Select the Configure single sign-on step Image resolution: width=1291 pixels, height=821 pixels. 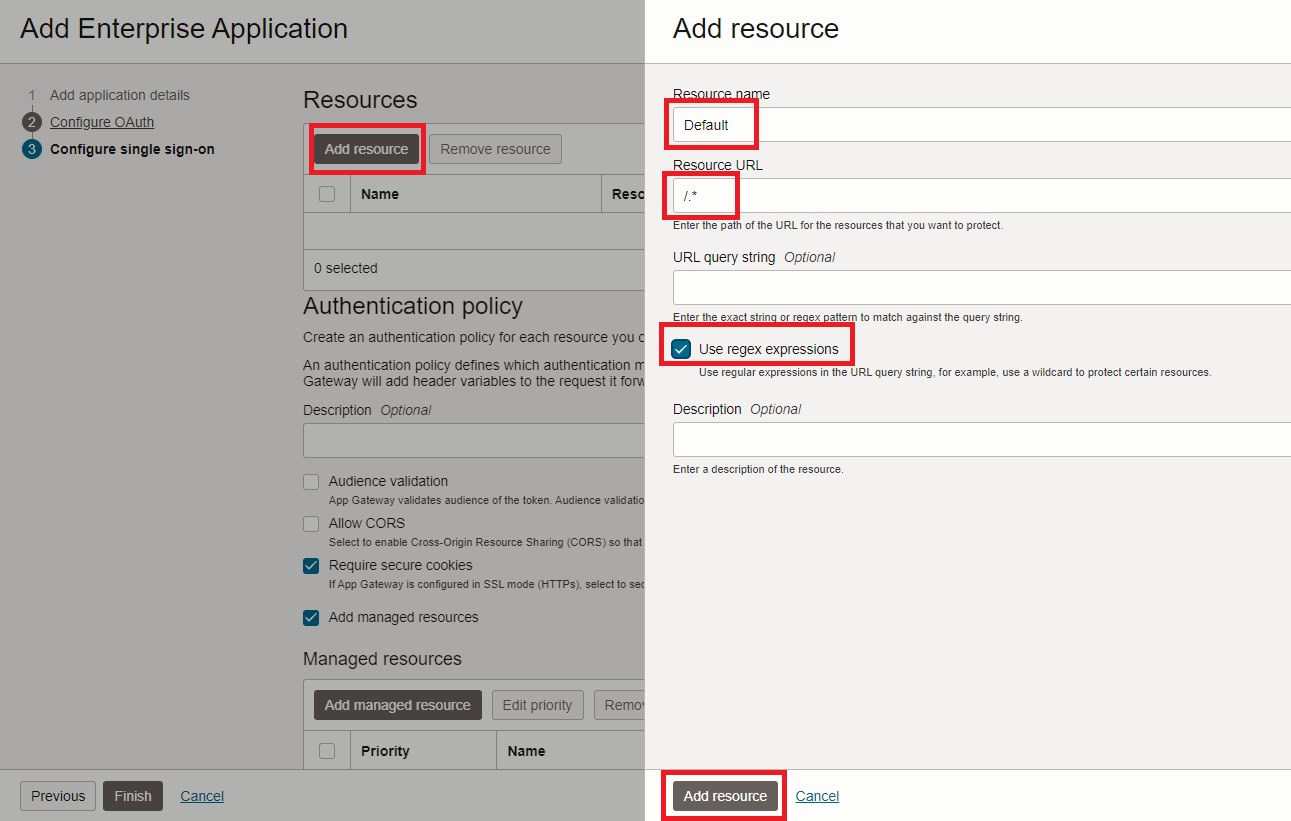pos(132,149)
